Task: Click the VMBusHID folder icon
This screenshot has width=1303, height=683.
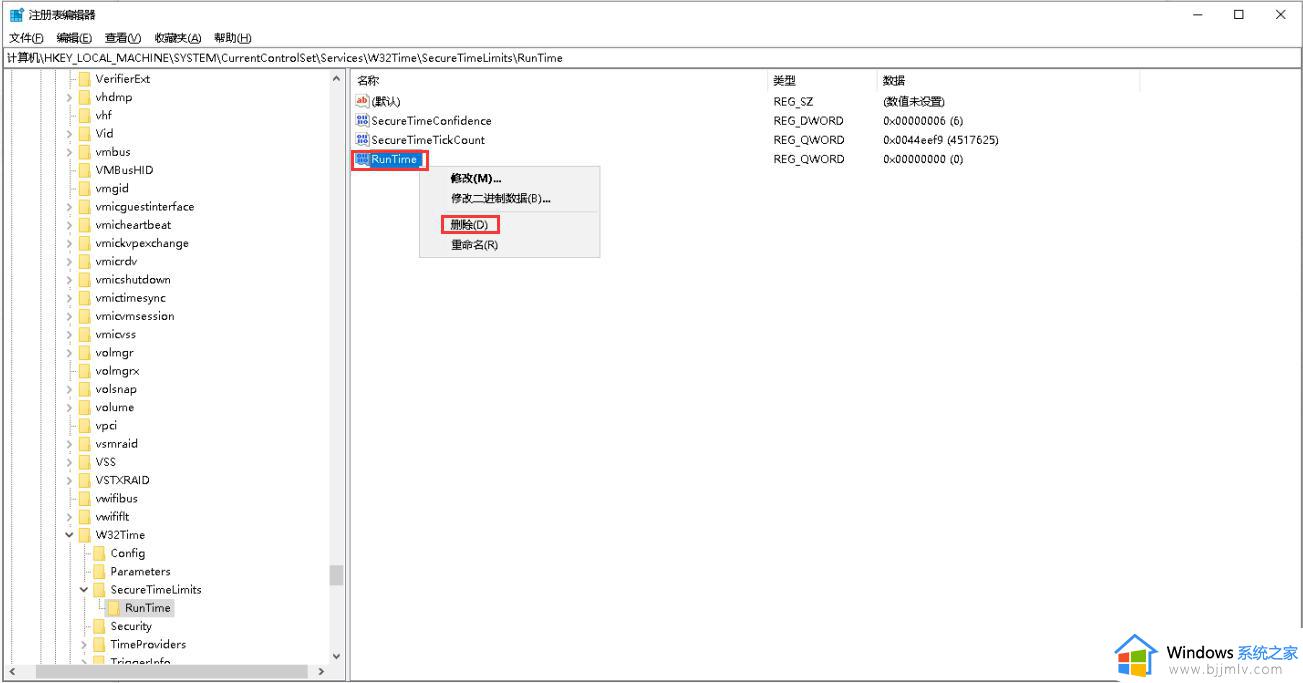Action: tap(85, 170)
